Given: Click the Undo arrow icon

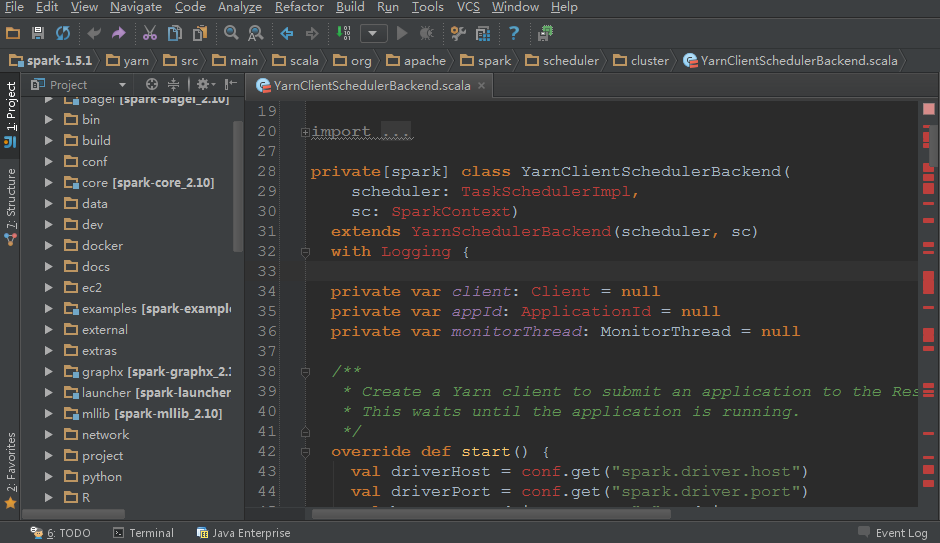Looking at the screenshot, I should click(94, 33).
